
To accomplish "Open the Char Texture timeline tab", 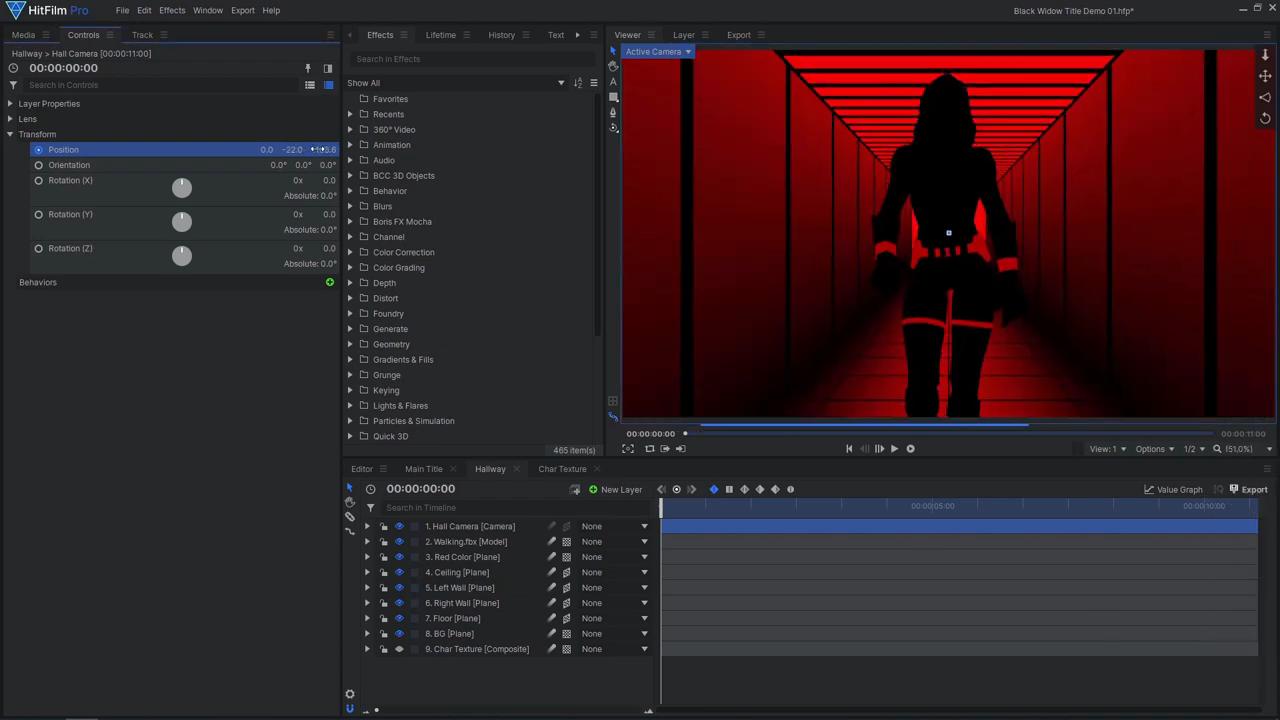I will [562, 469].
